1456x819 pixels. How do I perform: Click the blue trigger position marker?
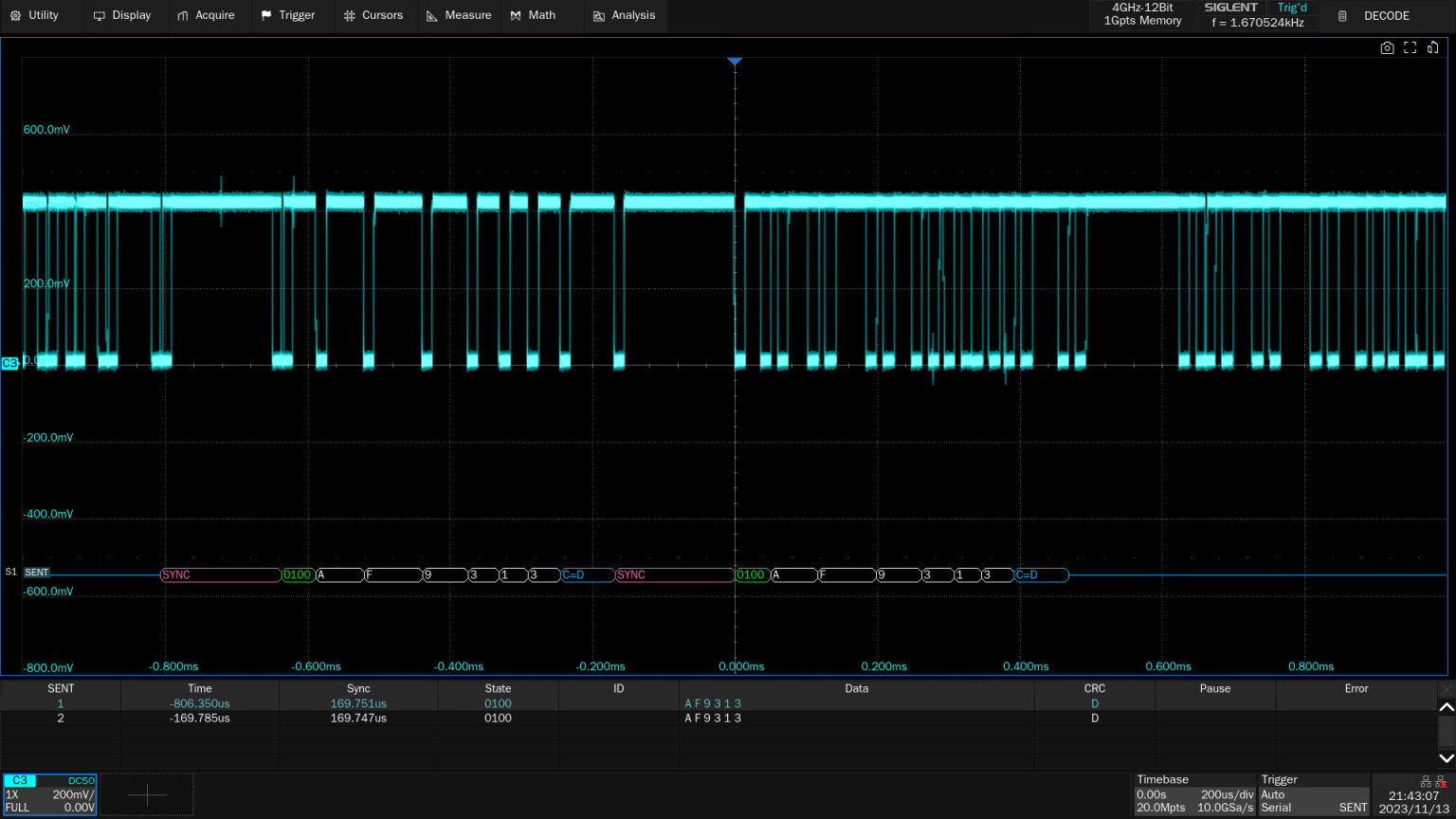(734, 62)
